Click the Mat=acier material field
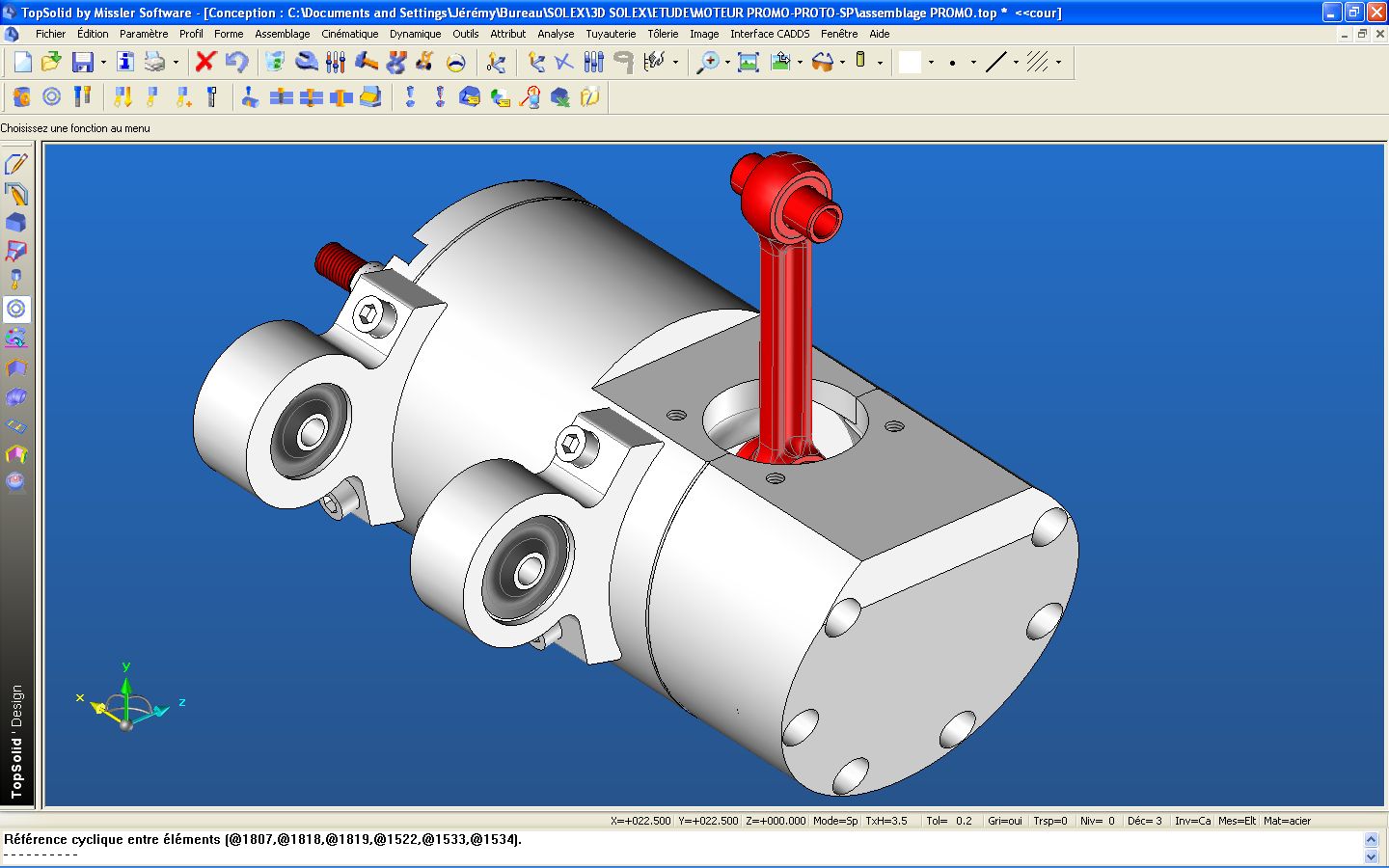 [1287, 821]
